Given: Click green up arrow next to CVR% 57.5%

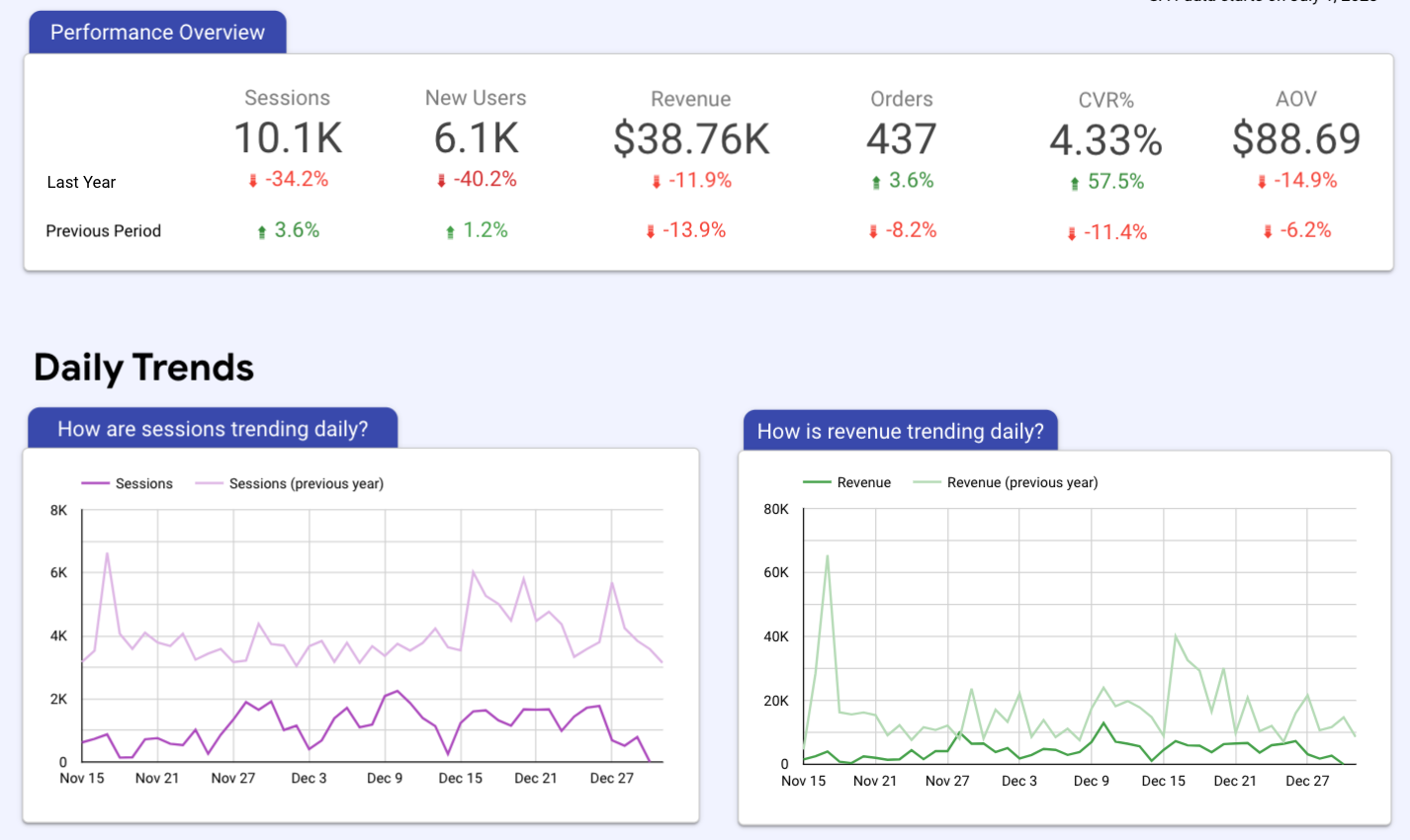Looking at the screenshot, I should pyautogui.click(x=1075, y=184).
